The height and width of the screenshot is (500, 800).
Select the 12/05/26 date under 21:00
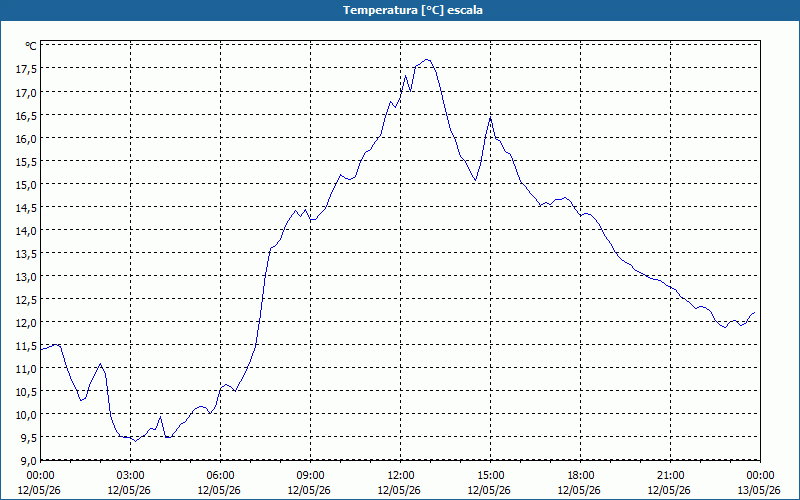(x=669, y=490)
